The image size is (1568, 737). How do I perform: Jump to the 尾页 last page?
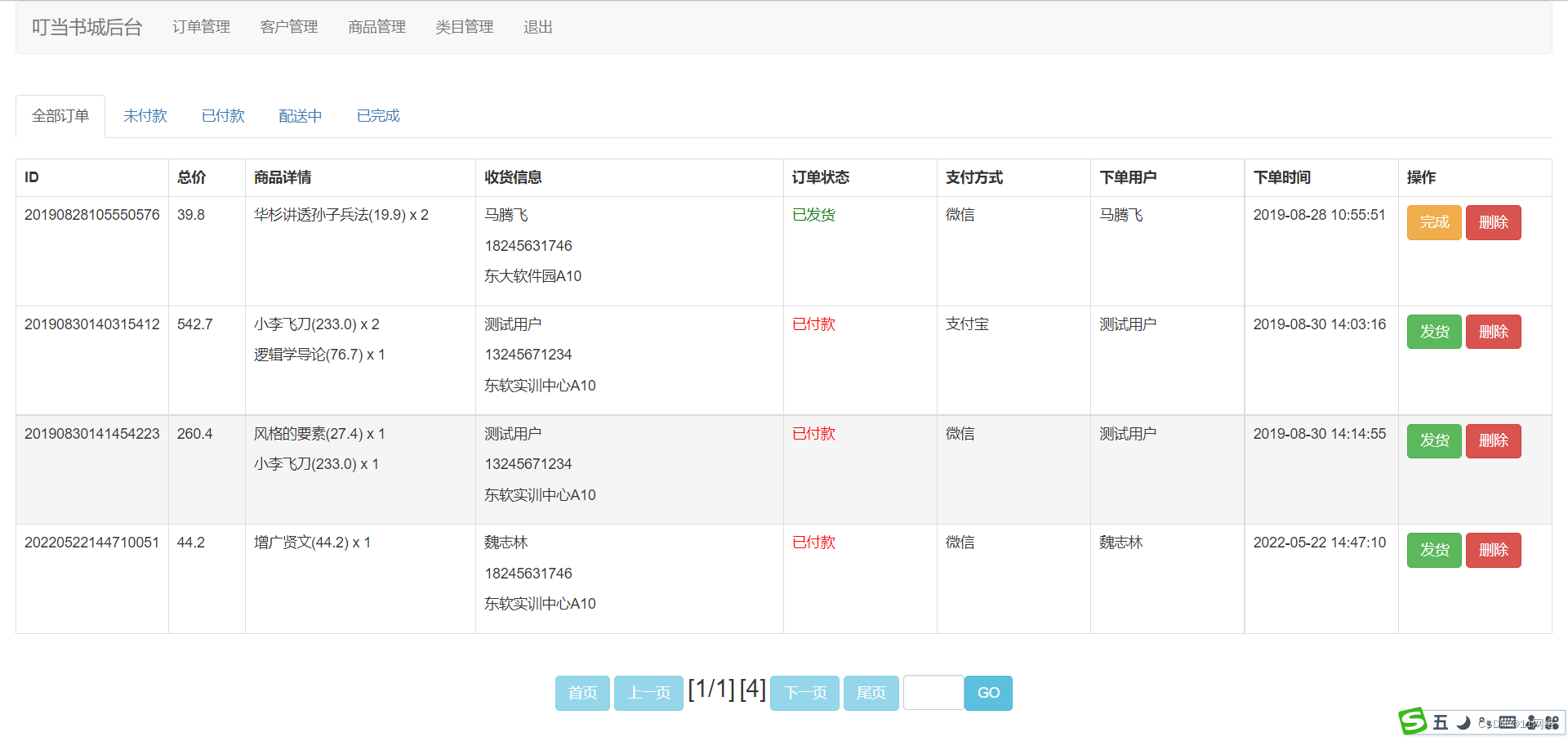pyautogui.click(x=871, y=693)
